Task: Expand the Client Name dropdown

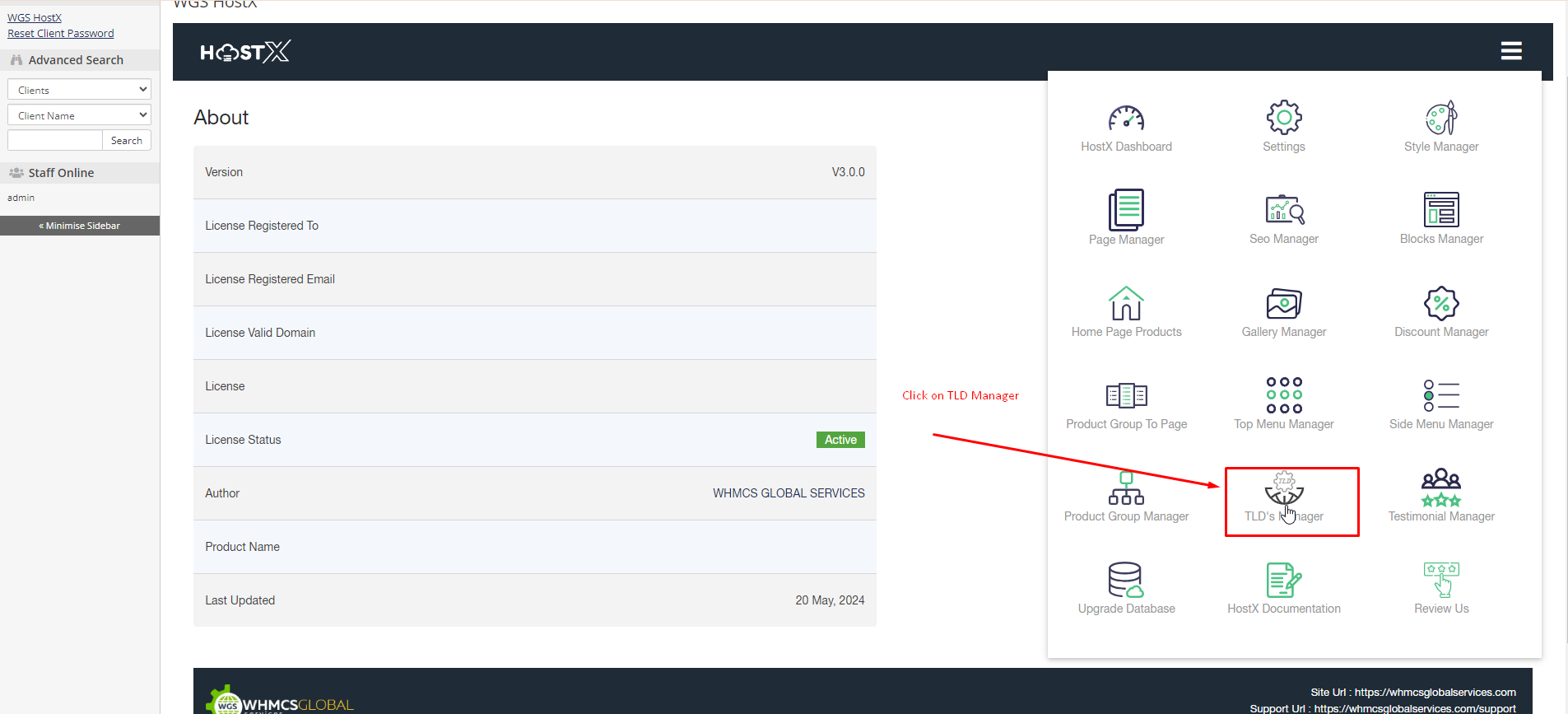Action: (x=79, y=115)
